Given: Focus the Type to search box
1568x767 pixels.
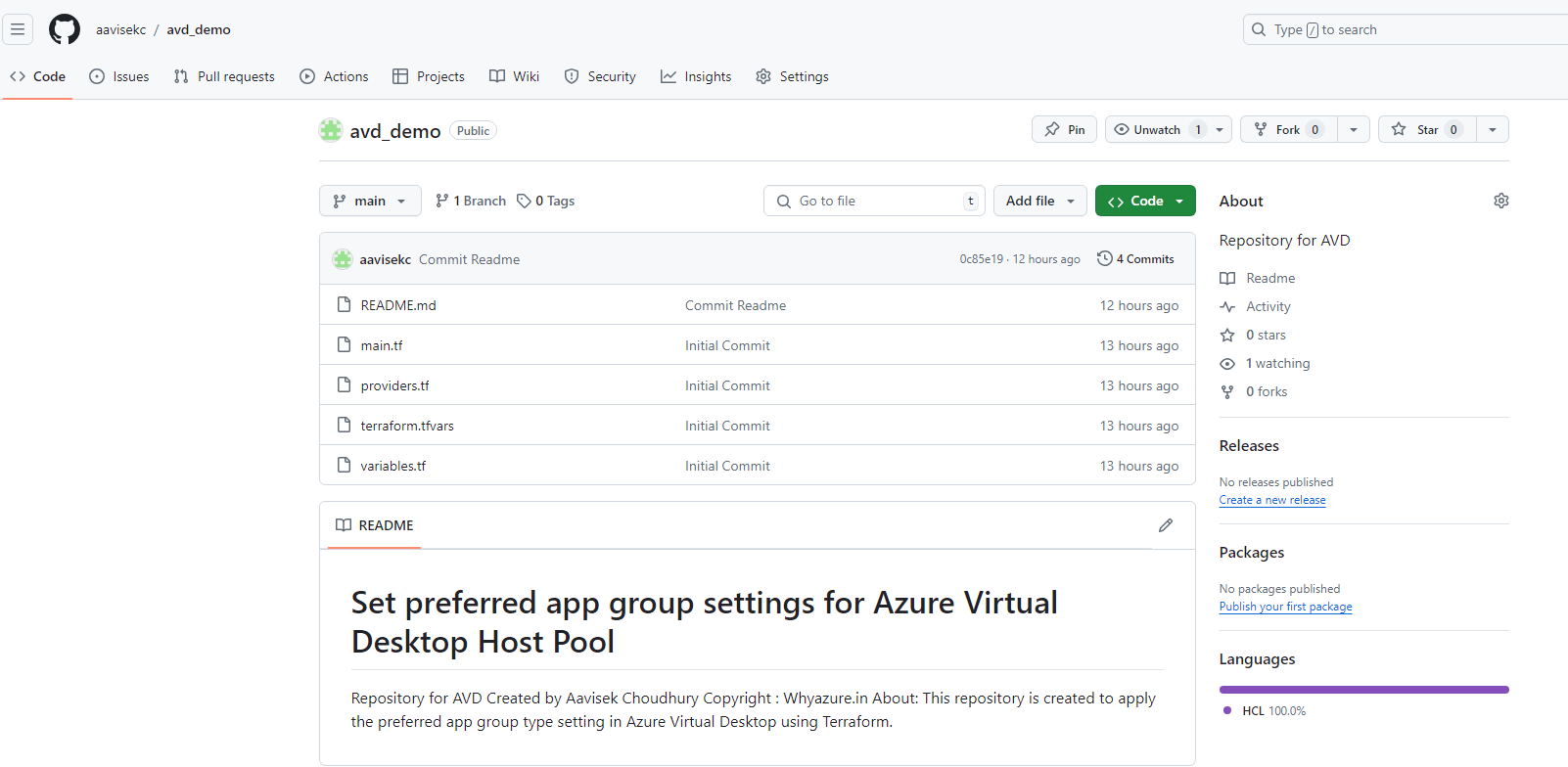Looking at the screenshot, I should pyautogui.click(x=1406, y=29).
